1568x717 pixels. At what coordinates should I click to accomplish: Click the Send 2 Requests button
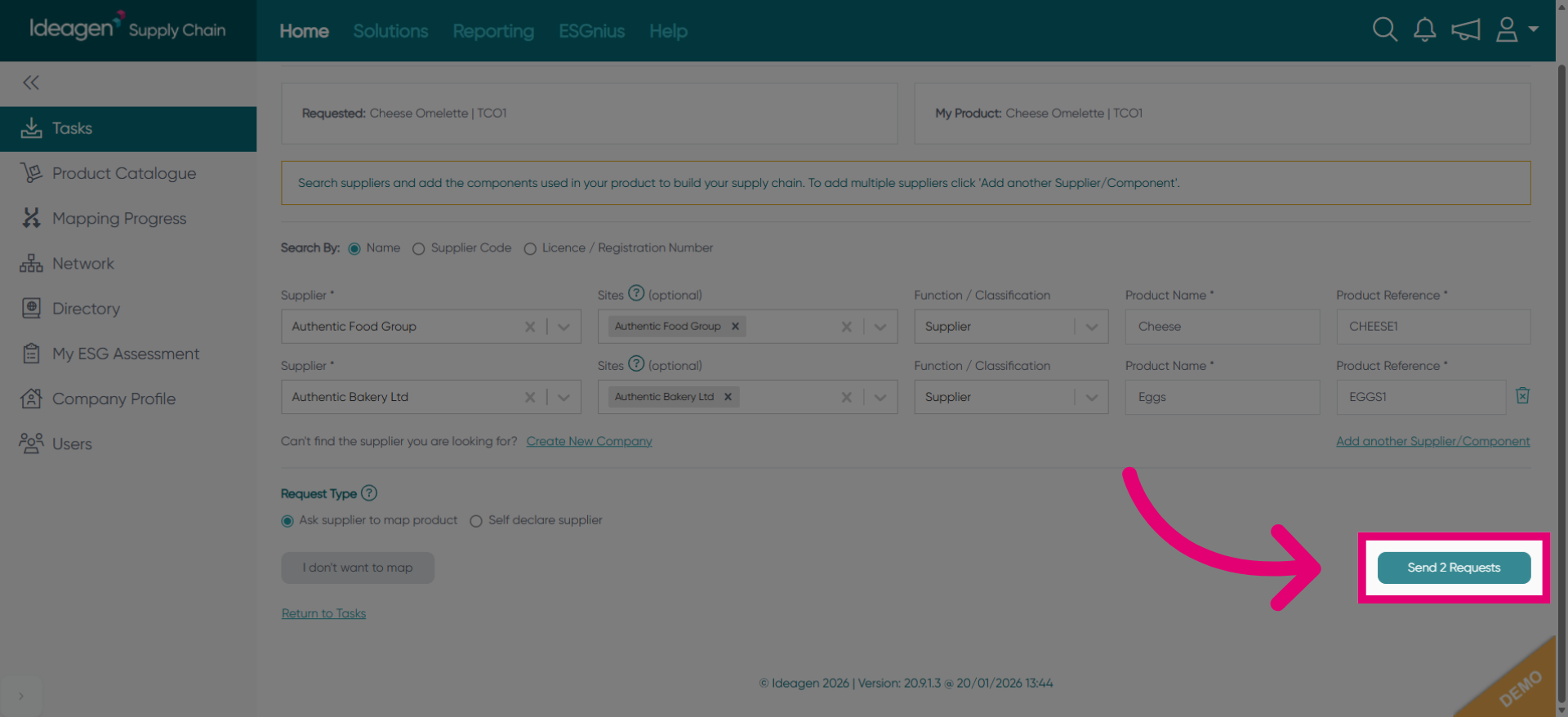tap(1454, 568)
